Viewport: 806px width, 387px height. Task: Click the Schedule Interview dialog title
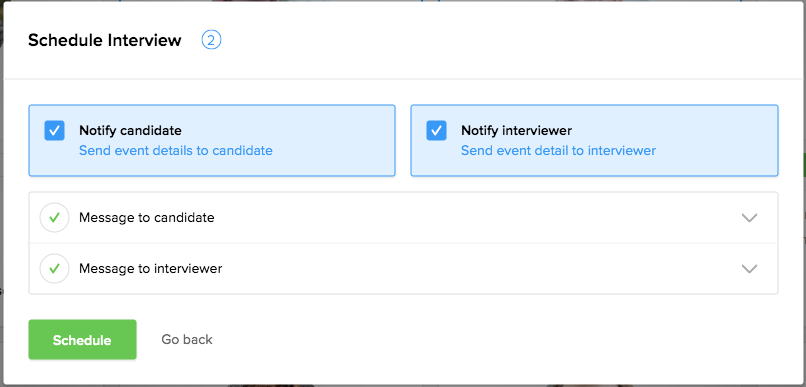(x=105, y=40)
